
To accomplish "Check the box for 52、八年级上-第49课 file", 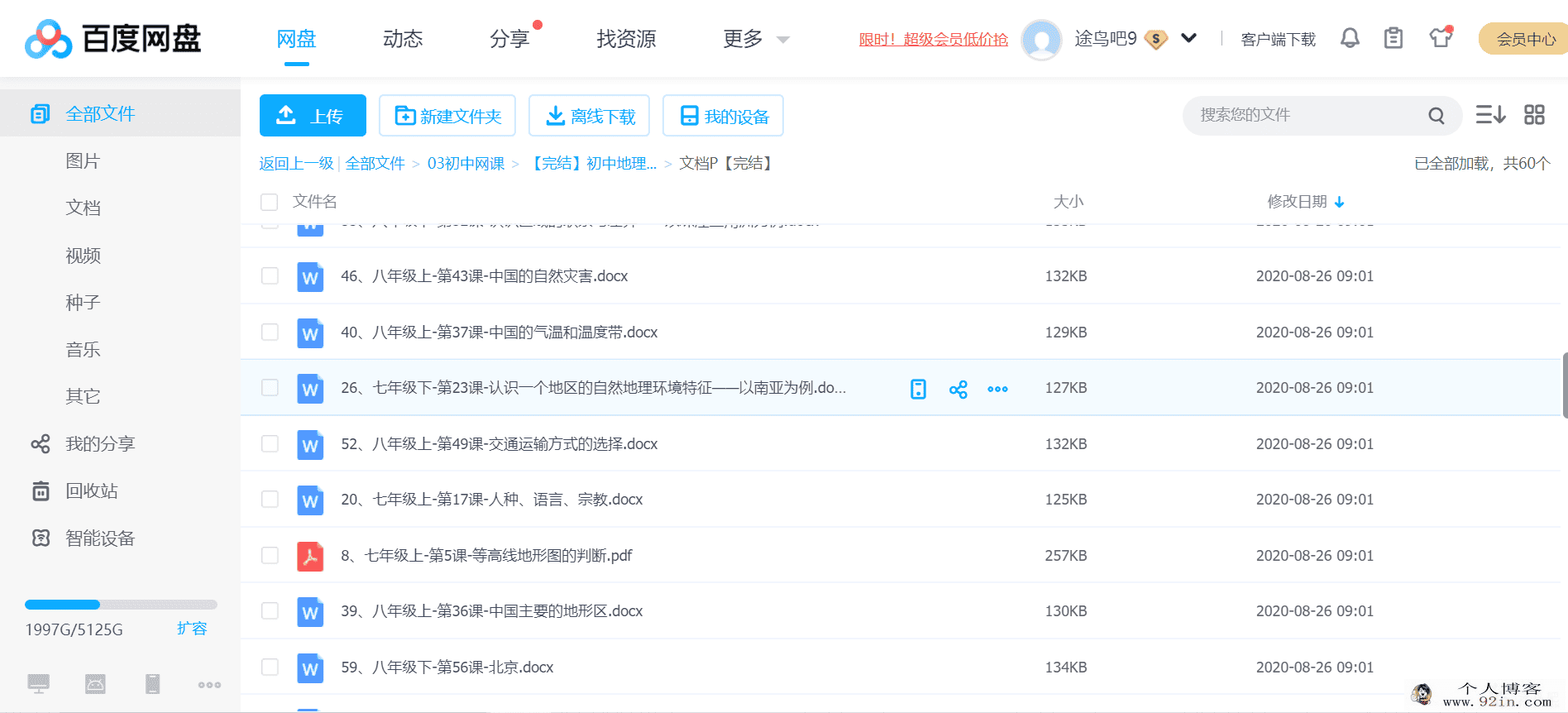I will 270,443.
